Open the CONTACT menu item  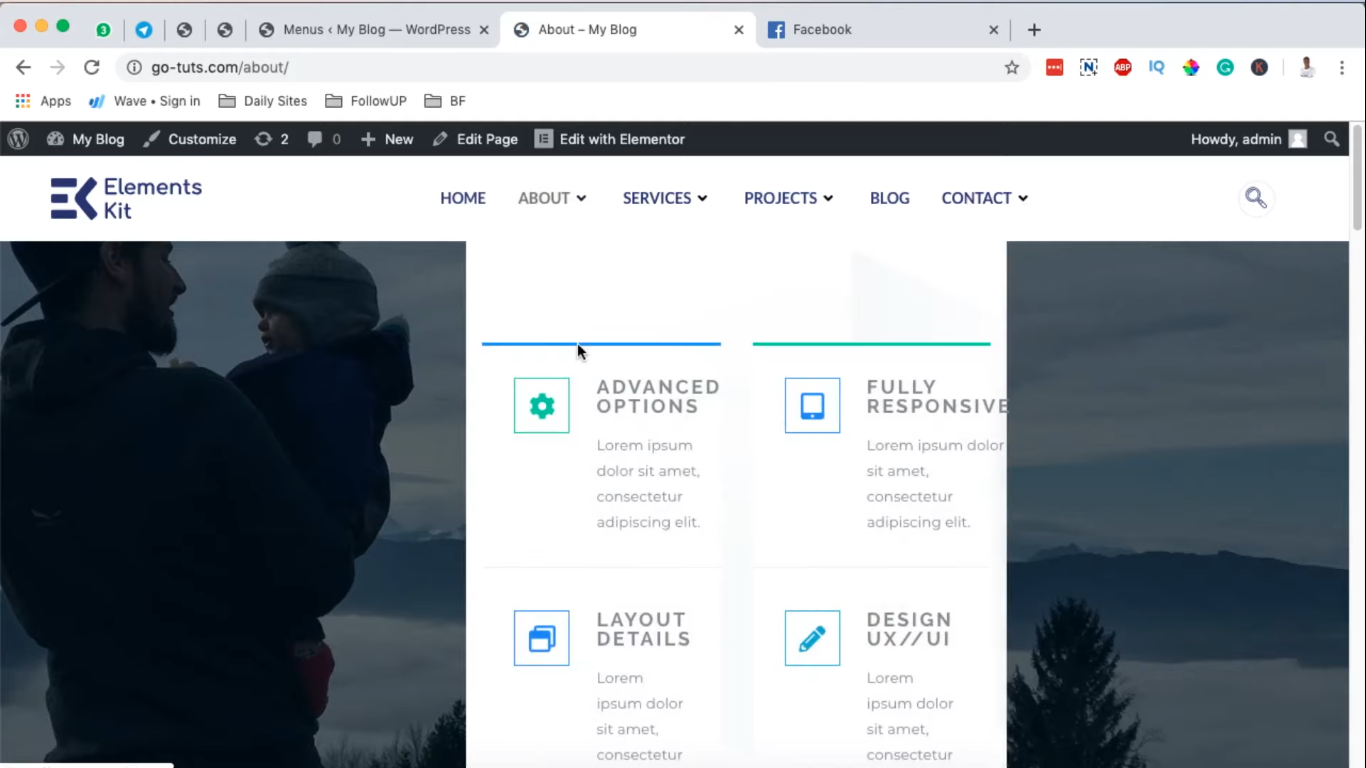[976, 198]
